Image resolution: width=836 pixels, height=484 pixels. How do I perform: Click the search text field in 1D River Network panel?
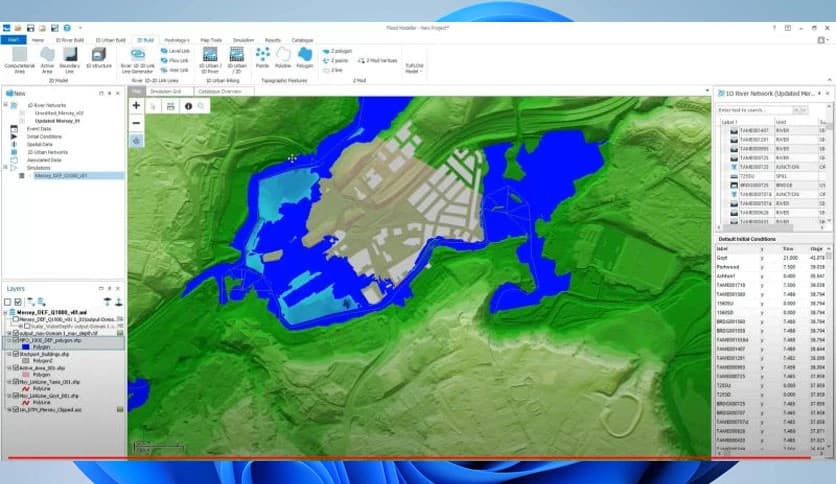tap(754, 110)
